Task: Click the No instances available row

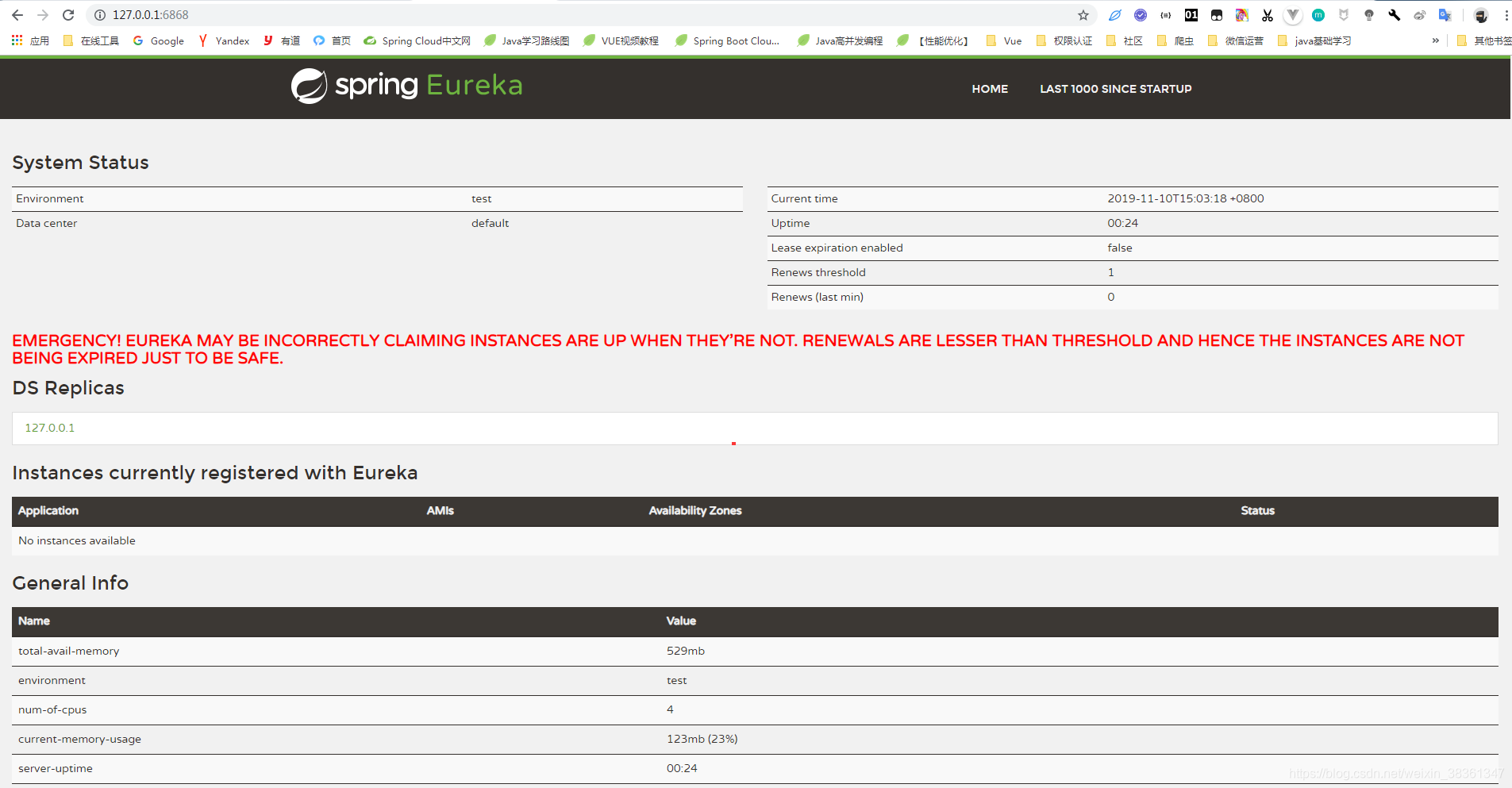Action: pyautogui.click(x=755, y=540)
